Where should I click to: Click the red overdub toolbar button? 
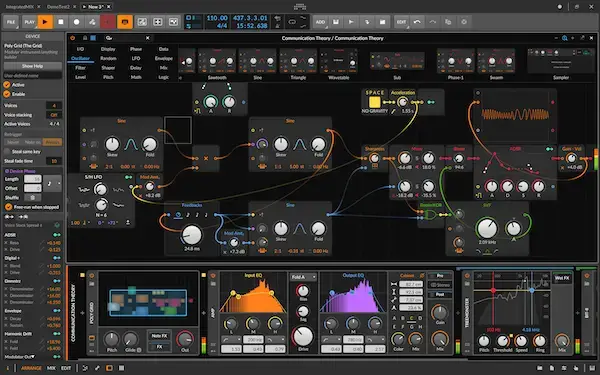pos(108,22)
